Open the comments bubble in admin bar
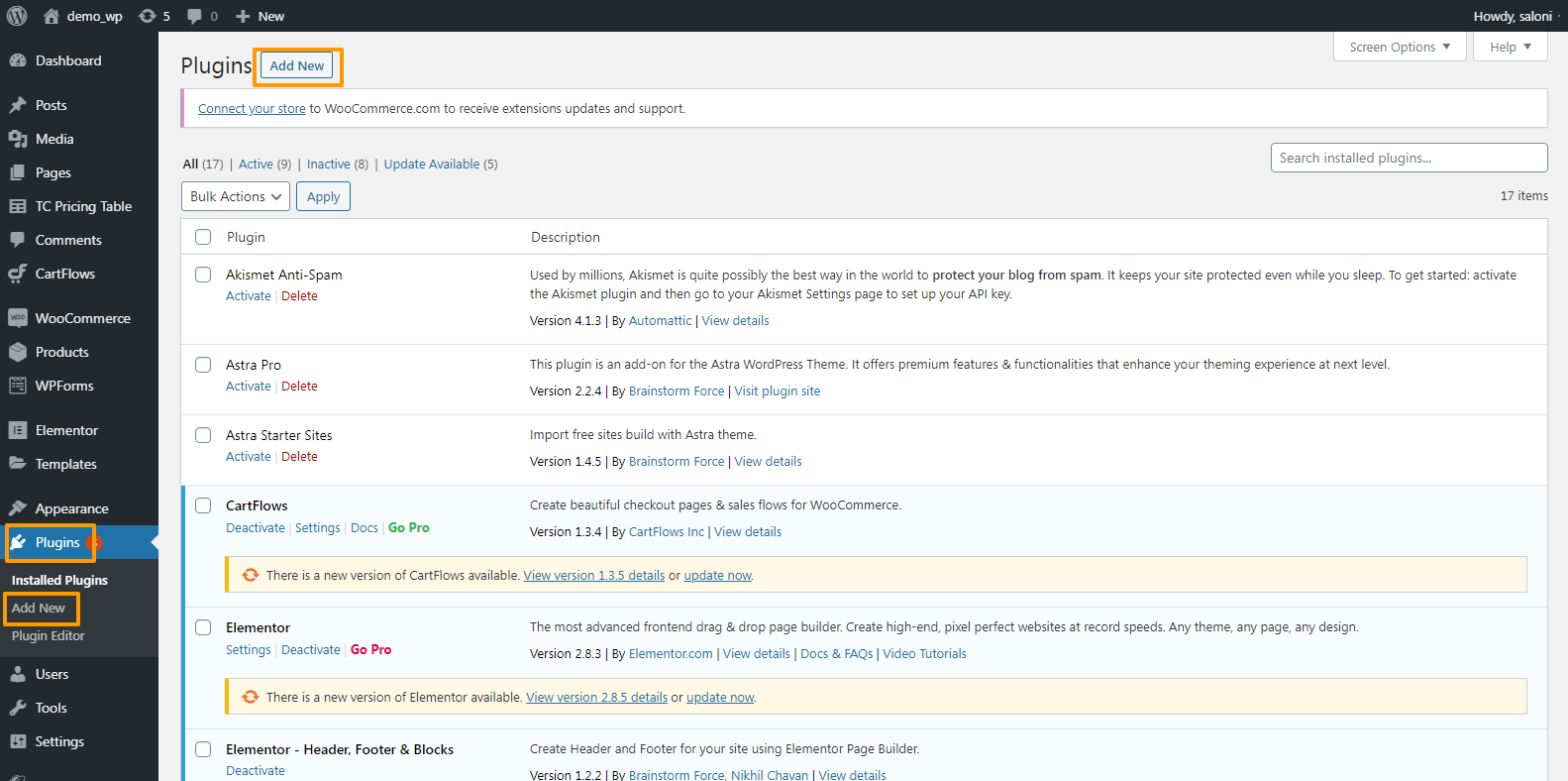1568x781 pixels. tap(194, 16)
